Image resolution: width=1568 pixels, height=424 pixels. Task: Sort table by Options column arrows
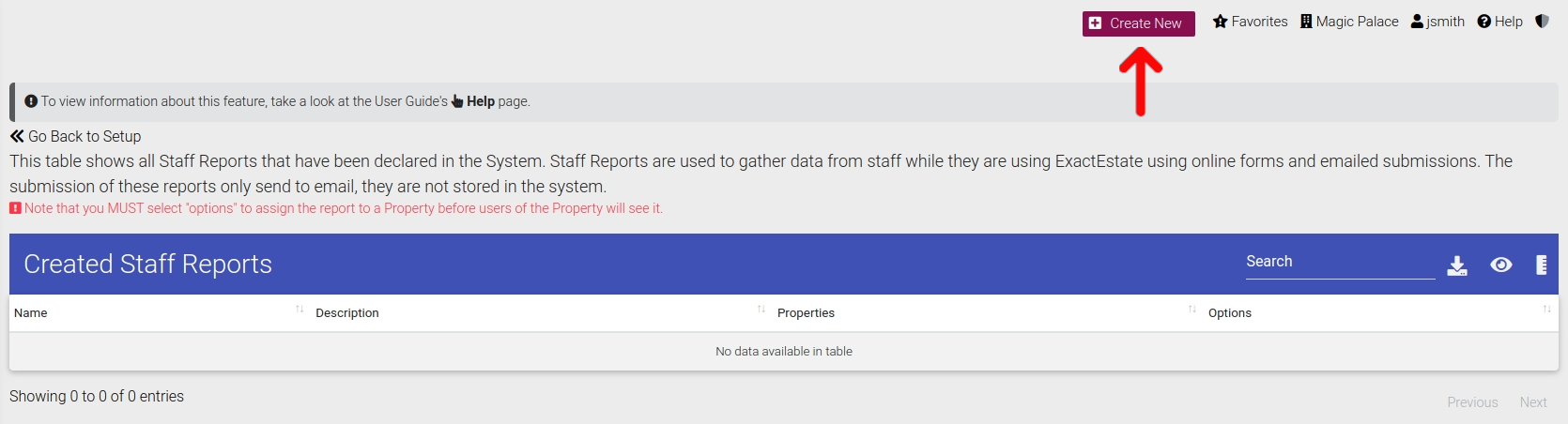[1546, 310]
